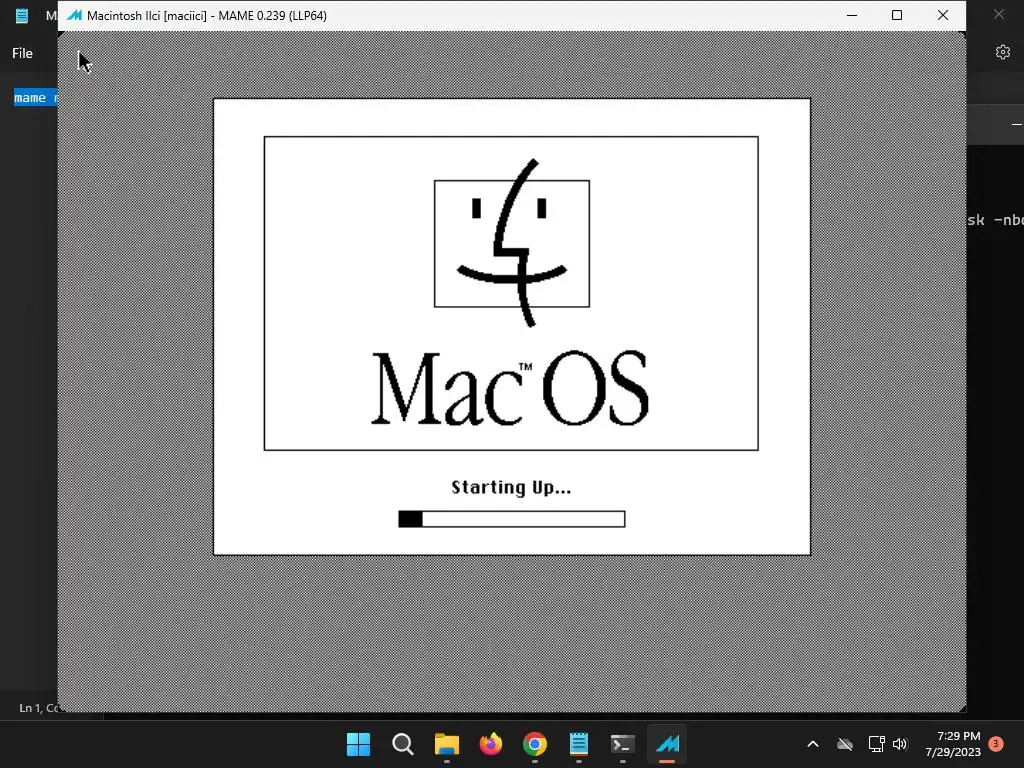Open notification badge with 3
The image size is (1024, 768).
[x=995, y=743]
